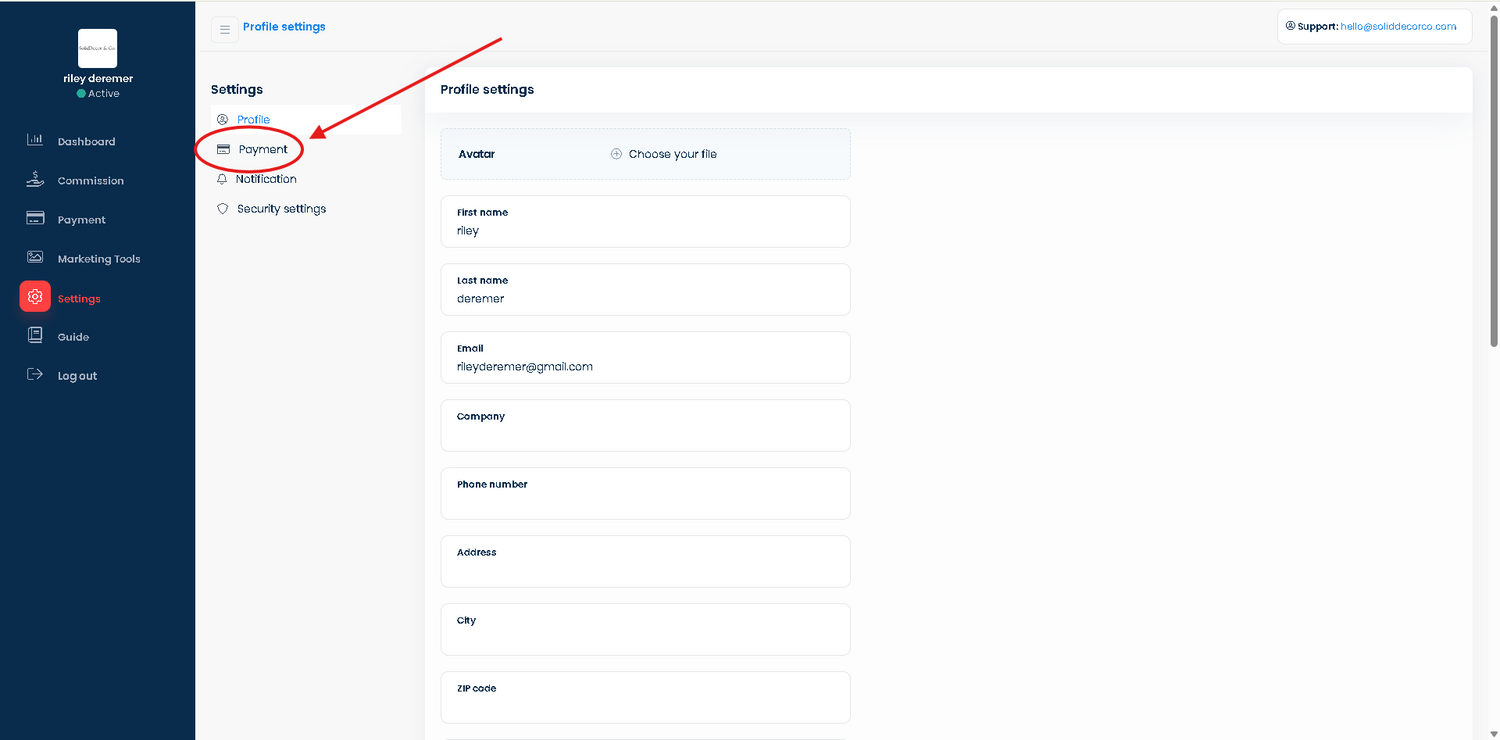The height and width of the screenshot is (740, 1500).
Task: Open the Guide section via its book icon
Action: click(35, 336)
